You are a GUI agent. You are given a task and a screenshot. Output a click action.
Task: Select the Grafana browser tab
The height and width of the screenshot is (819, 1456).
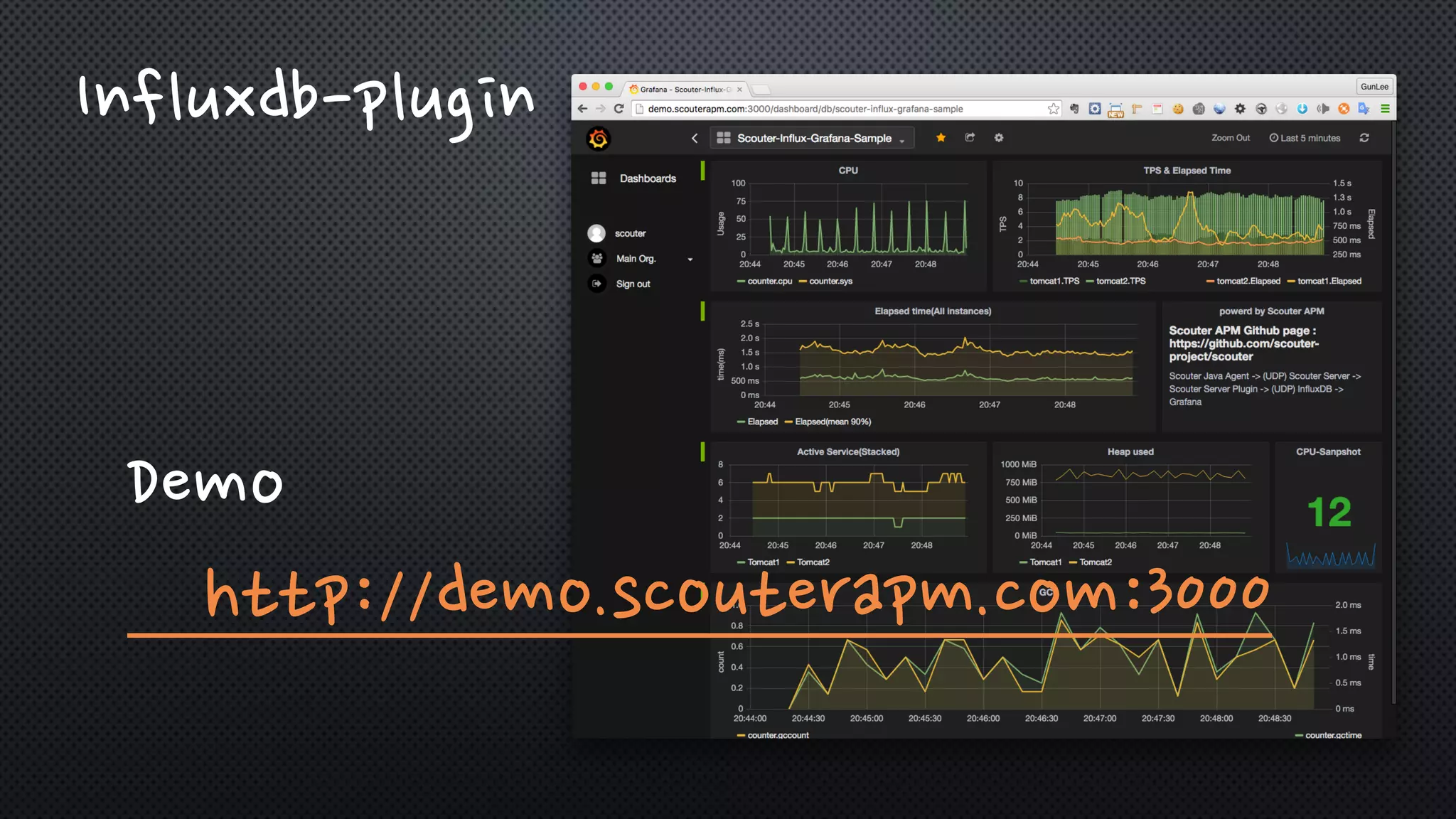click(684, 90)
